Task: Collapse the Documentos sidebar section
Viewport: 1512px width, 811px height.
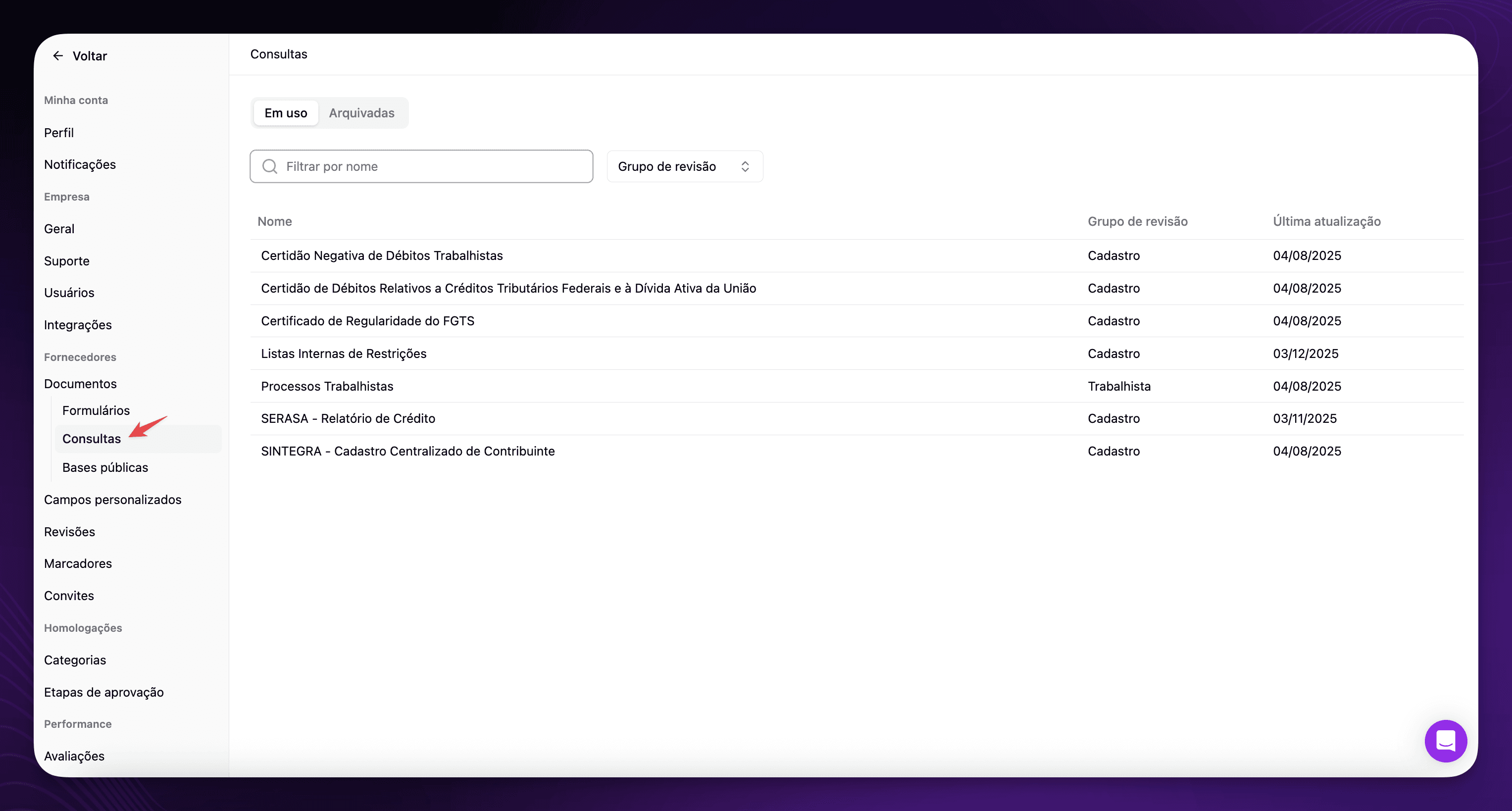Action: 80,384
